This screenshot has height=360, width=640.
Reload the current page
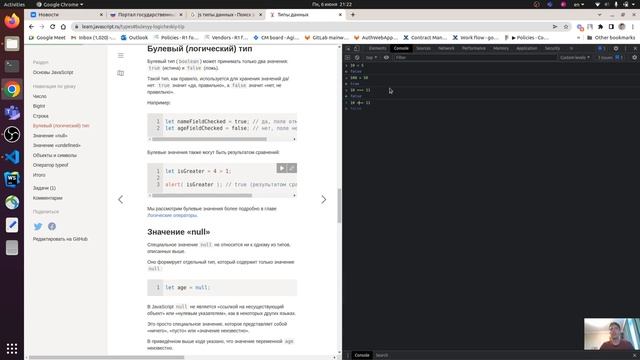pos(53,27)
